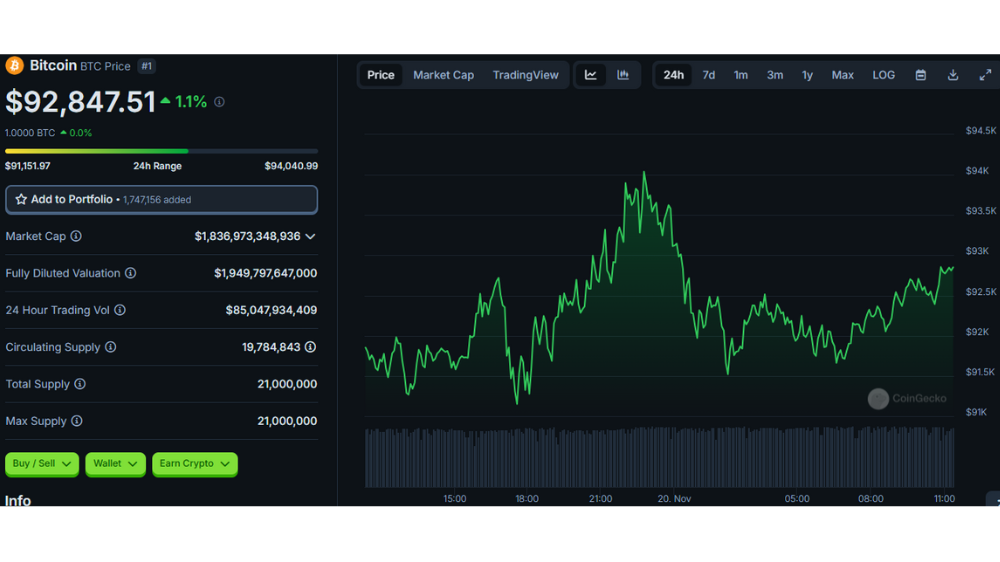This screenshot has height=562, width=1000.
Task: Toggle LOG scale on chart
Action: coord(883,75)
